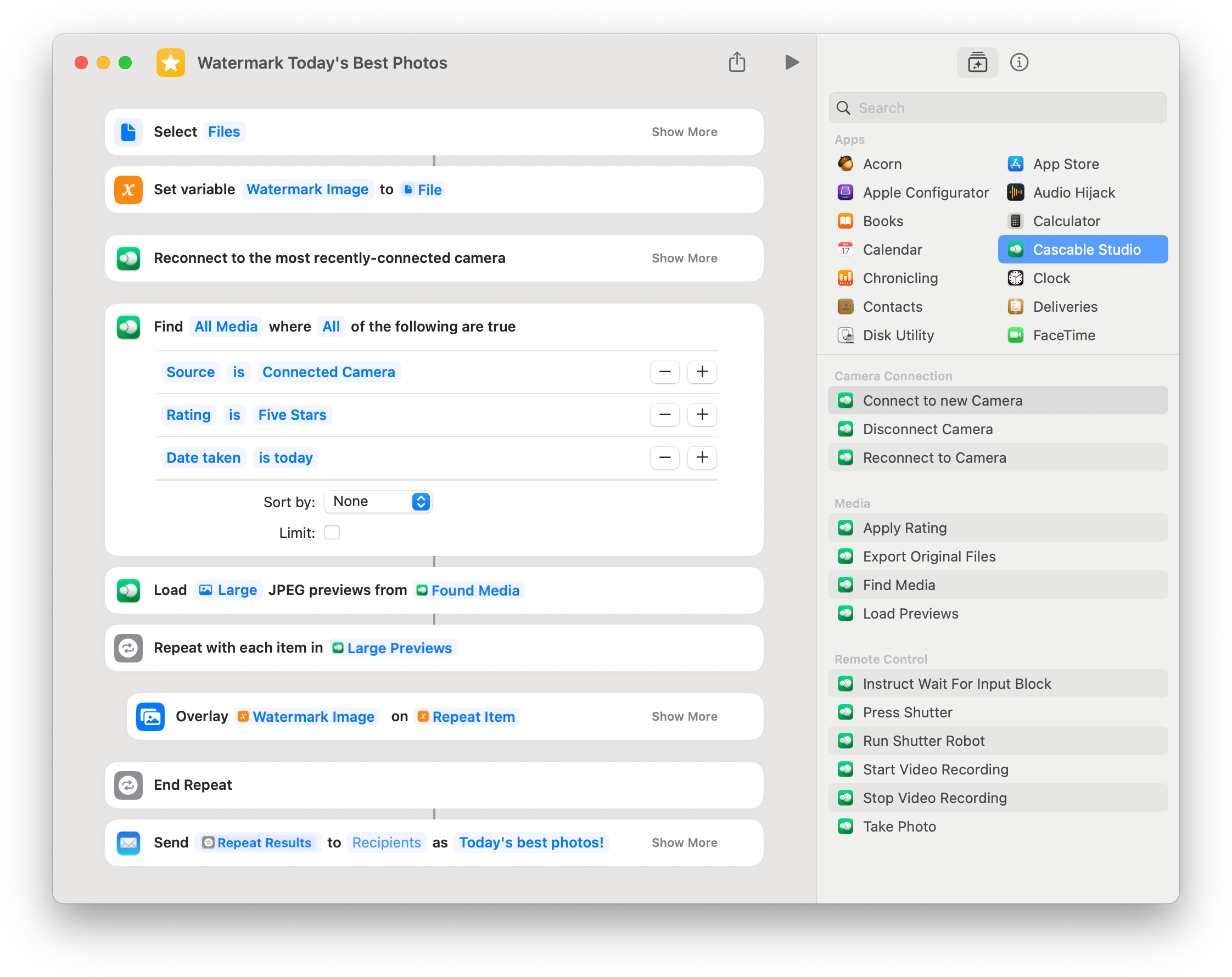
Task: Add Disconnect Camera action
Action: pos(998,429)
